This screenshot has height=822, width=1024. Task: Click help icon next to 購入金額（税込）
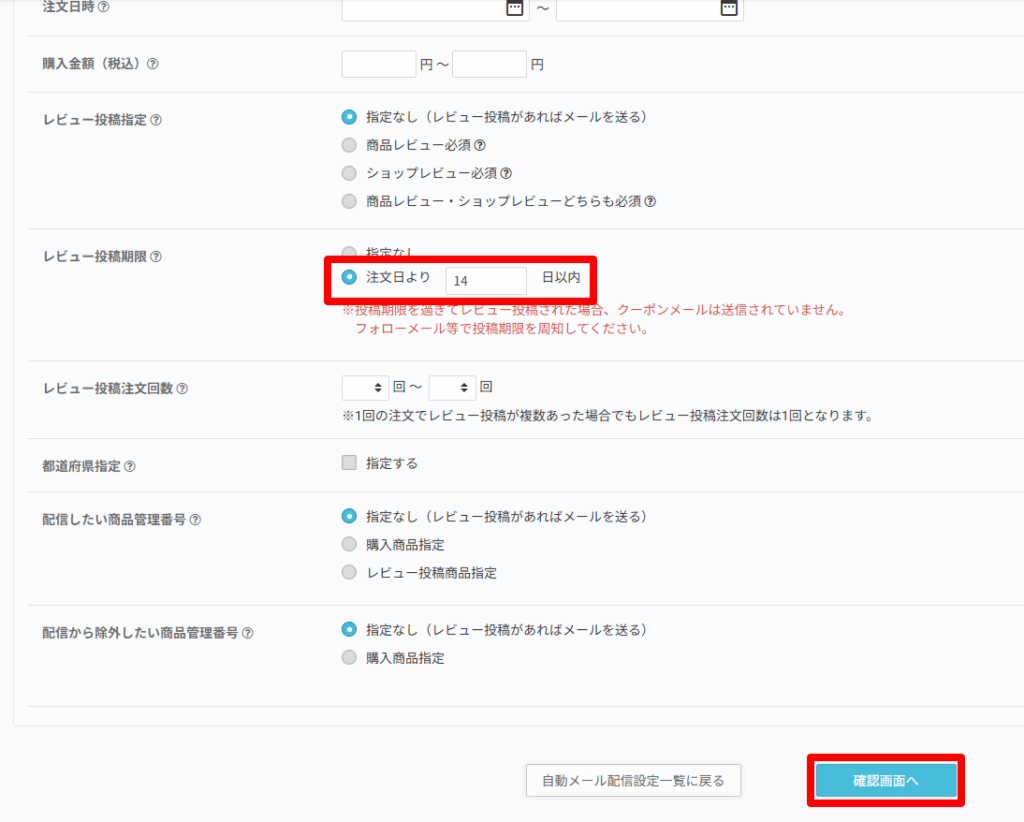coord(153,64)
